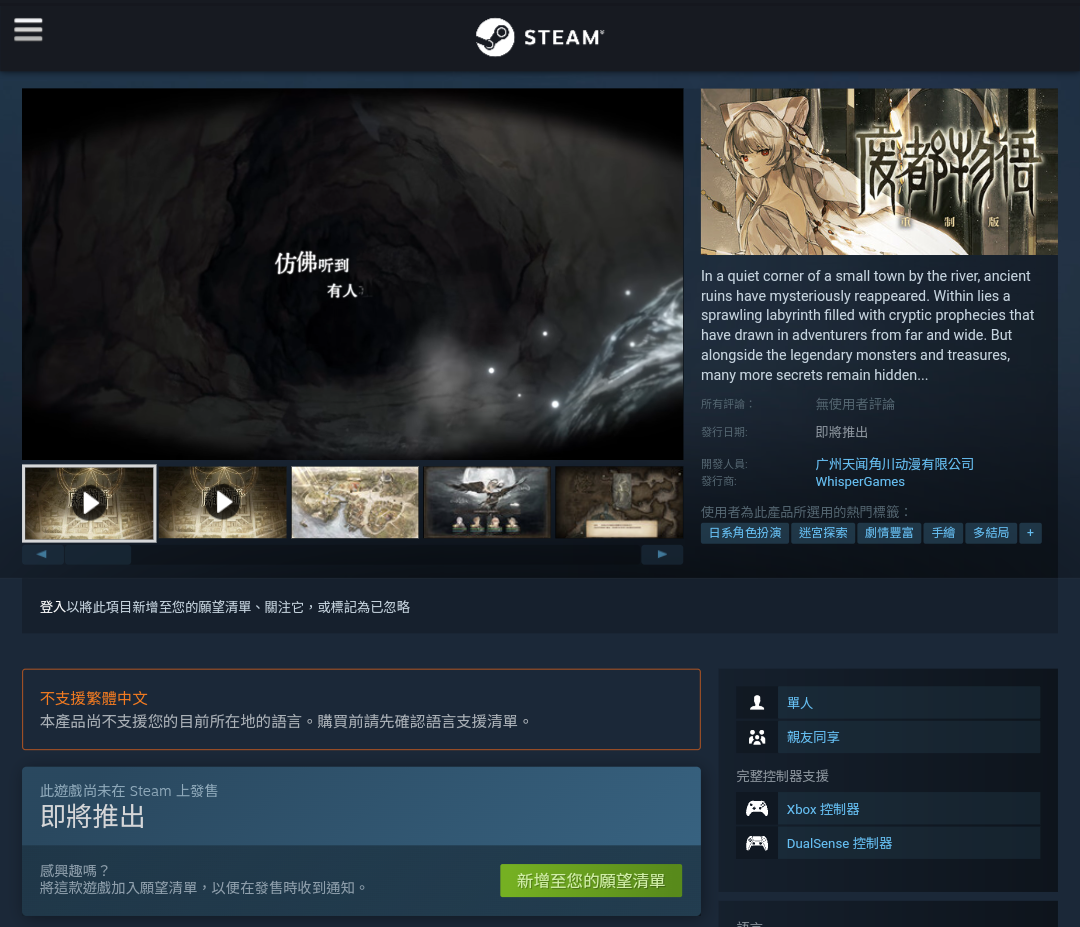Viewport: 1080px width, 927px height.
Task: Click the right arrow of thumbnail strip
Action: (662, 554)
